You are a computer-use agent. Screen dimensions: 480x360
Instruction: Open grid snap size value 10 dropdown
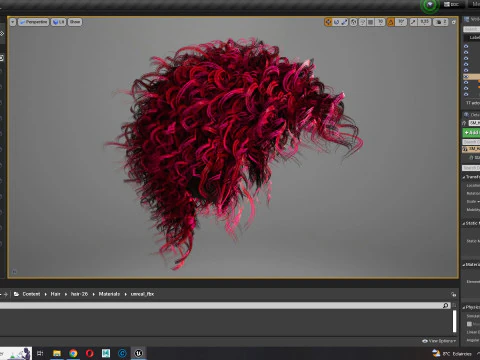coord(380,22)
